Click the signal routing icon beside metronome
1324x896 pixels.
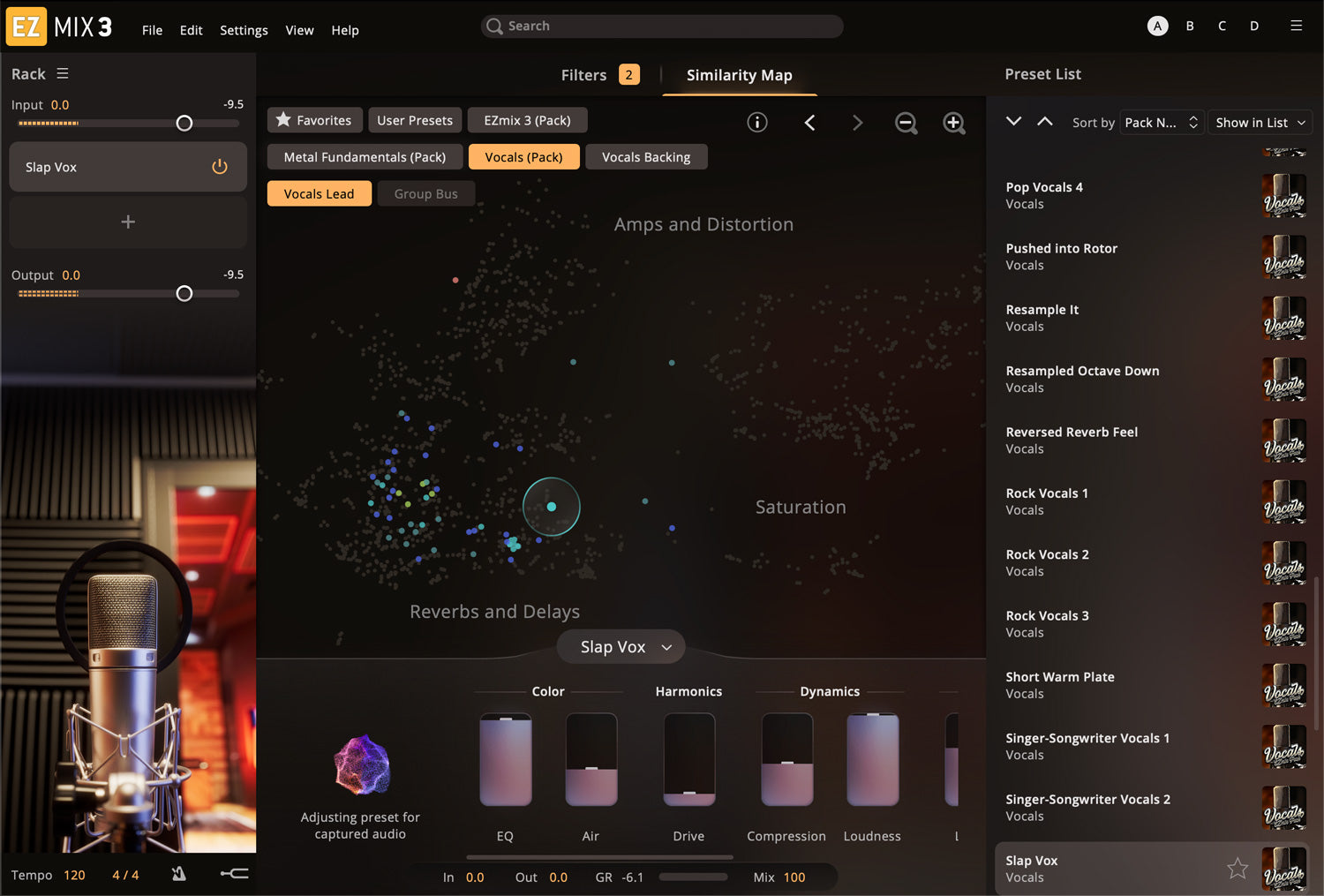(x=234, y=874)
